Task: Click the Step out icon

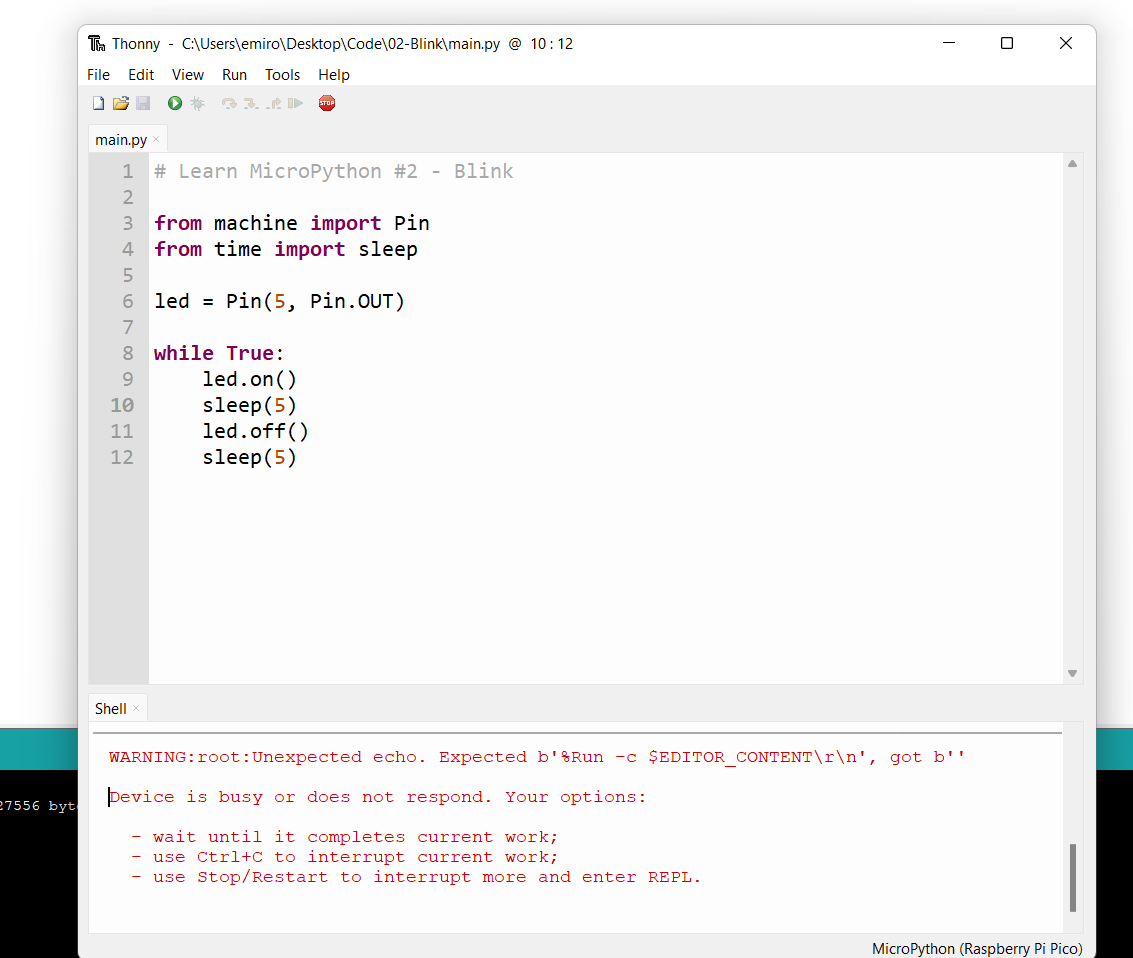Action: point(273,103)
